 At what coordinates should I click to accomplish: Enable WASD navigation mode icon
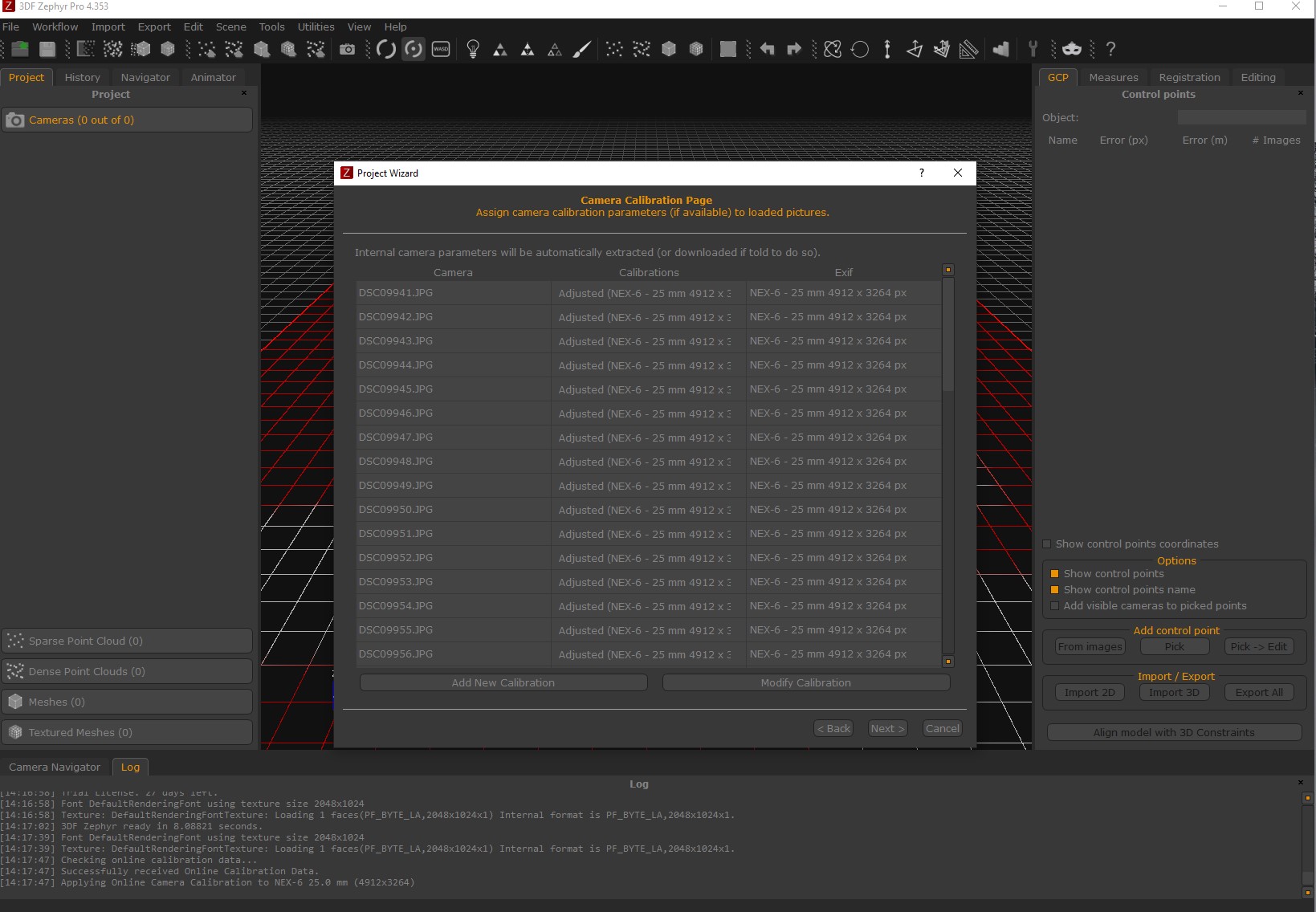[x=441, y=49]
